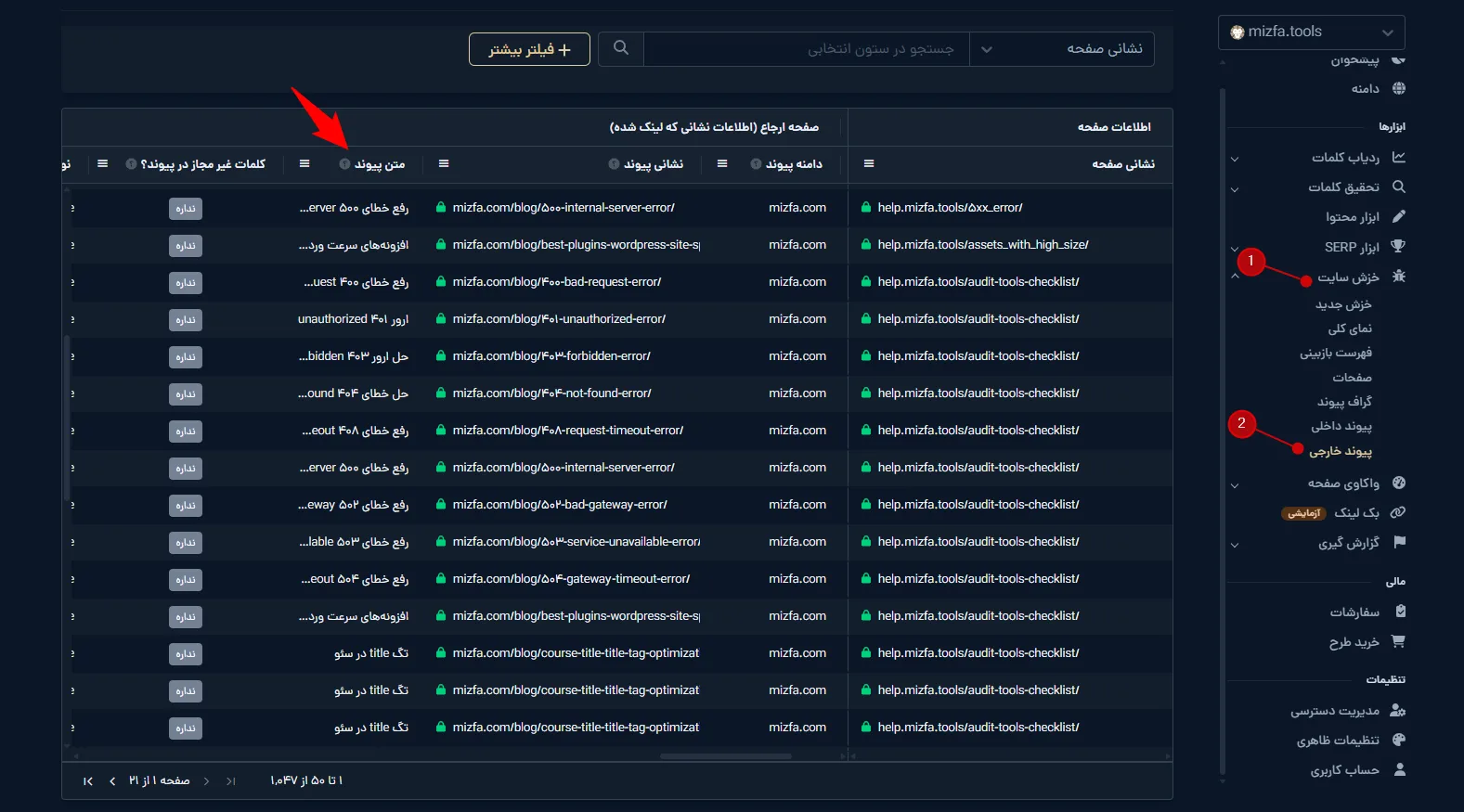Image resolution: width=1464 pixels, height=812 pixels.
Task: Open پیوند داخلی in the sidebar
Action: tap(1341, 426)
